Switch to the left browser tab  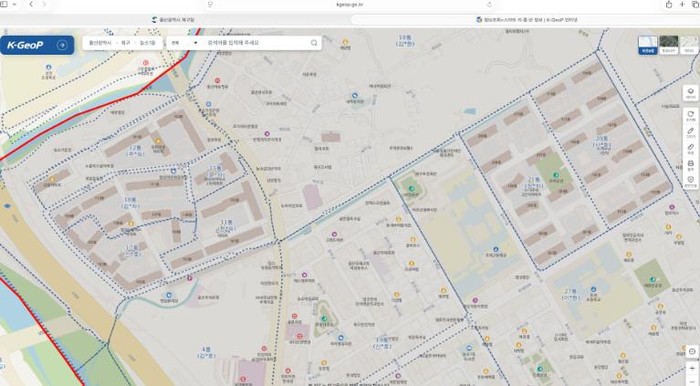[174, 20]
